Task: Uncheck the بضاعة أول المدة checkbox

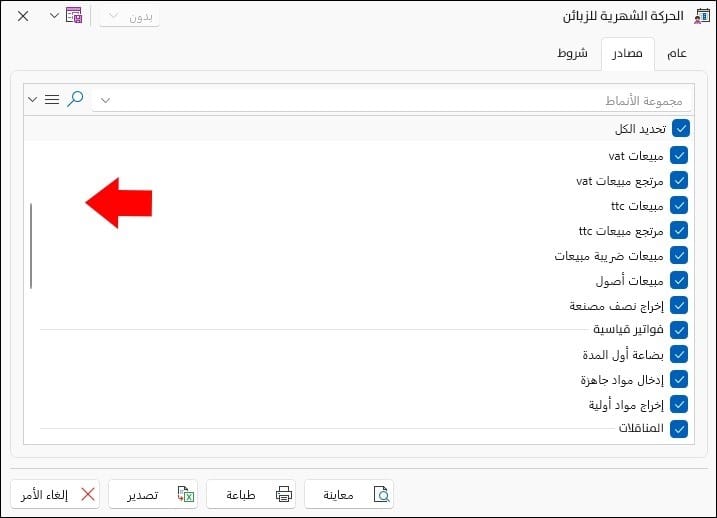Action: 679,354
